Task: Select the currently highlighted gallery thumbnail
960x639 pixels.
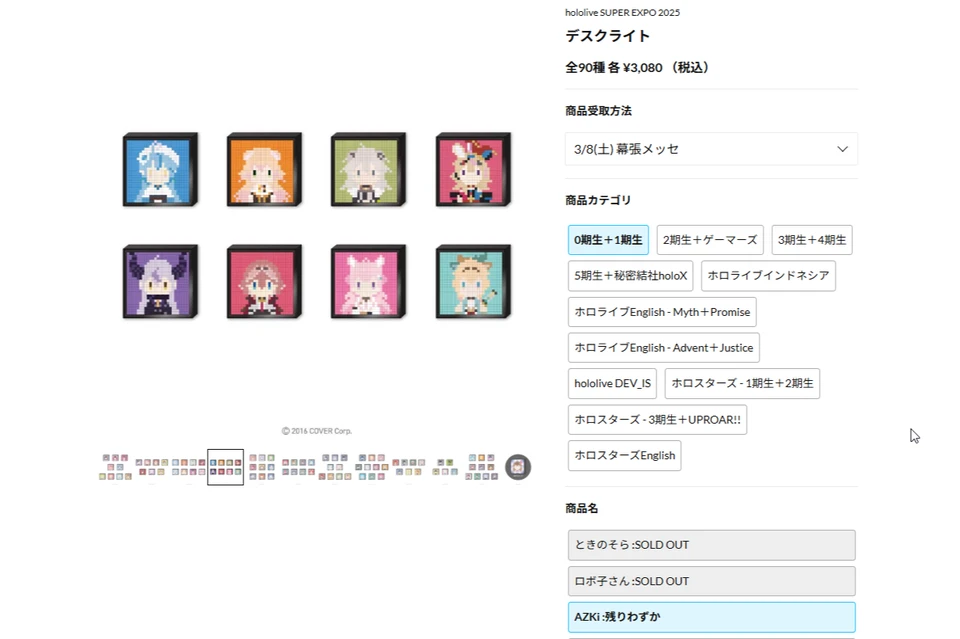Action: click(225, 467)
